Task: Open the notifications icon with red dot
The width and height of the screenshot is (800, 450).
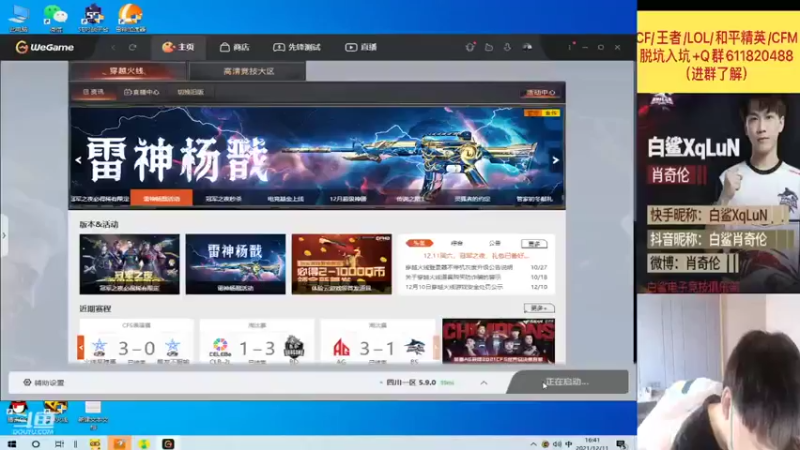Action: pos(470,47)
